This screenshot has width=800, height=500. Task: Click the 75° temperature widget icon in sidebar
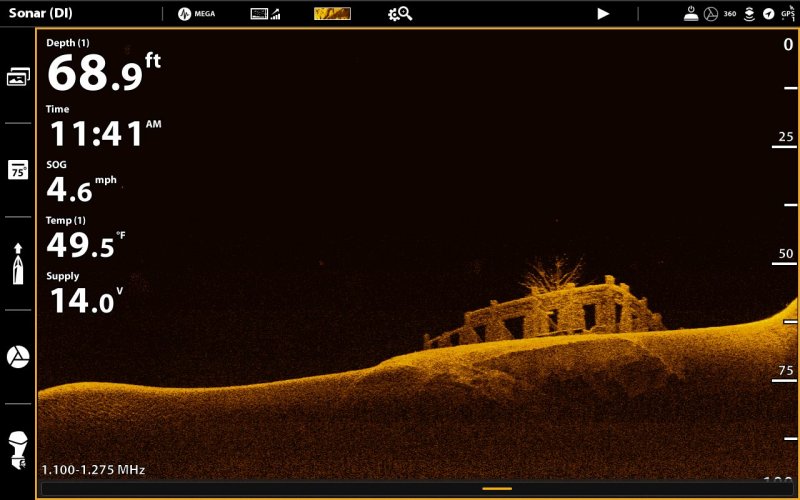click(x=18, y=170)
